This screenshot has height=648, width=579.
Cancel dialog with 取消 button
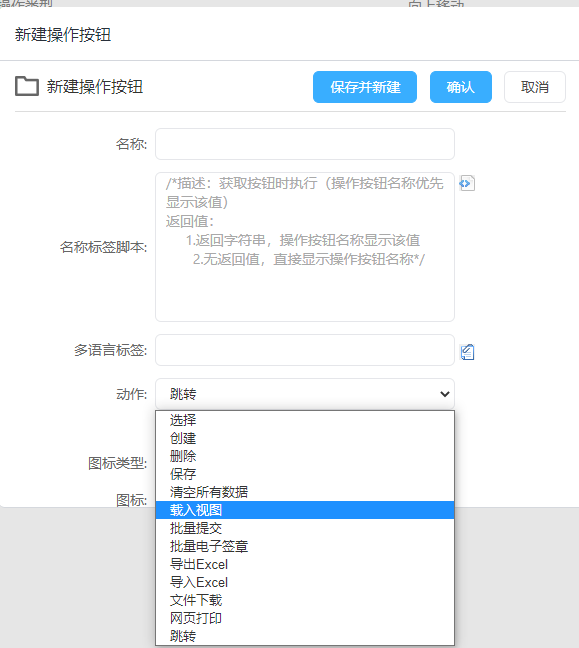coord(535,87)
